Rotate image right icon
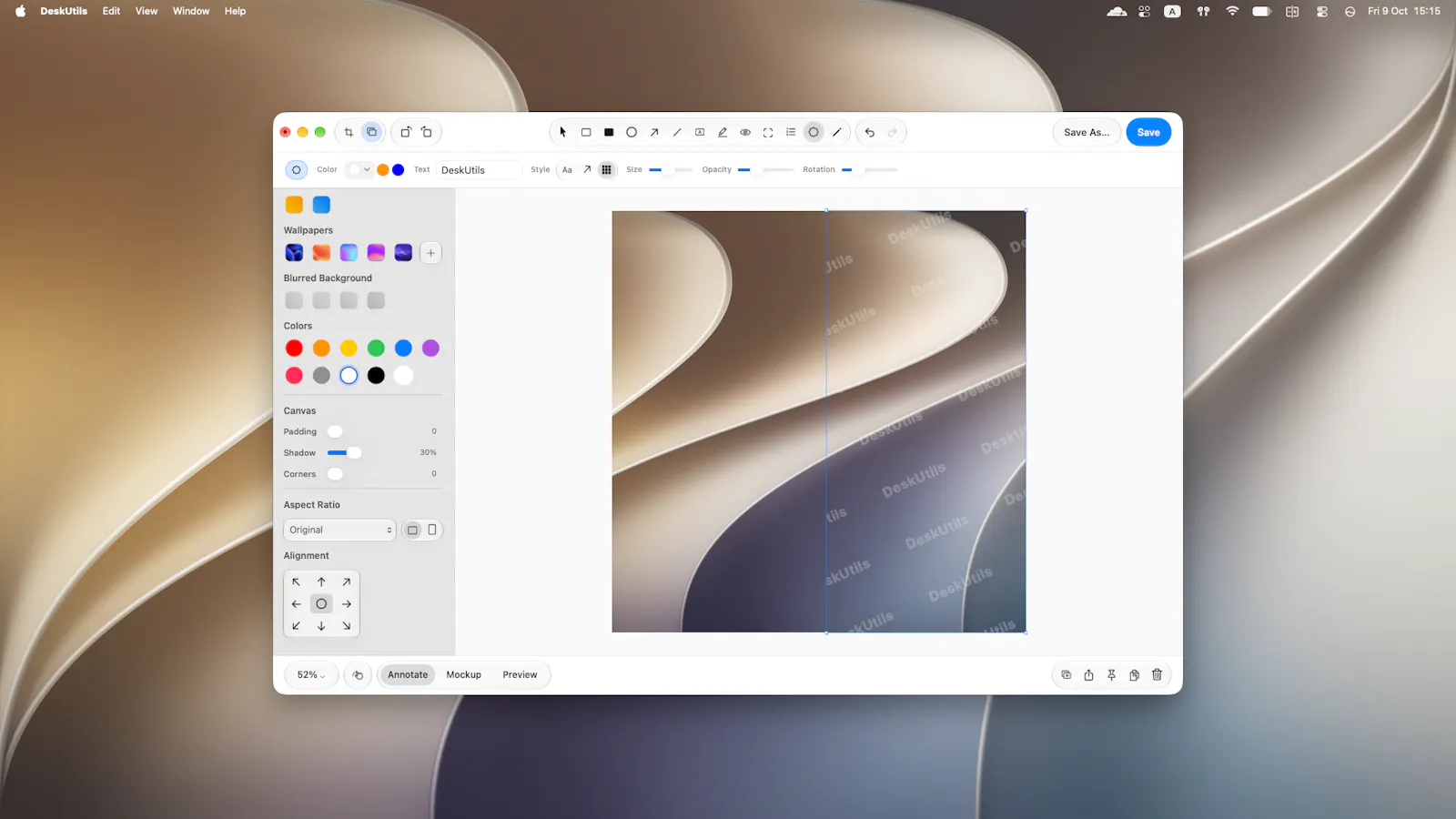 [427, 132]
